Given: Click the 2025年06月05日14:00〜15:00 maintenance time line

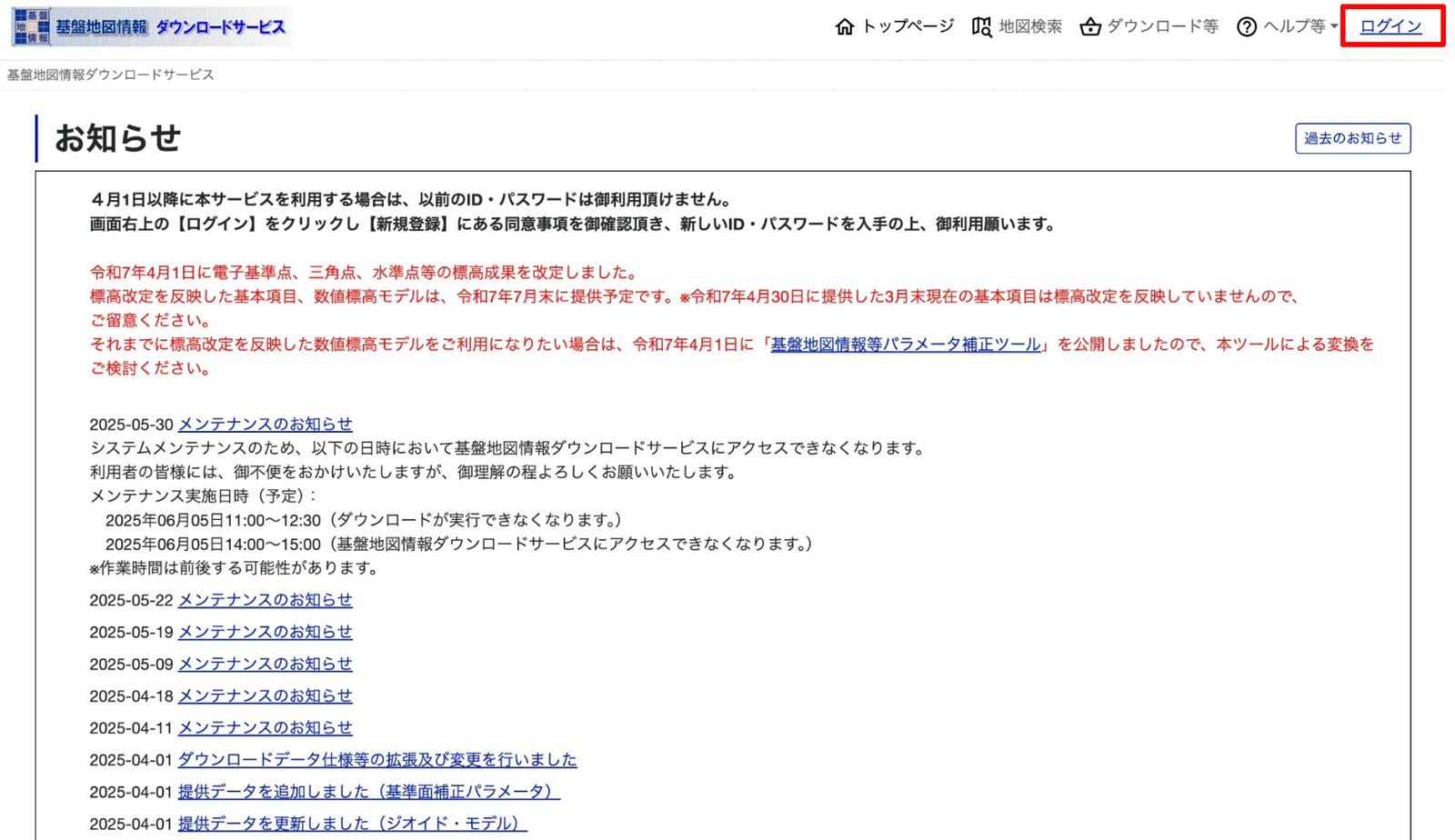Looking at the screenshot, I should pos(459,544).
